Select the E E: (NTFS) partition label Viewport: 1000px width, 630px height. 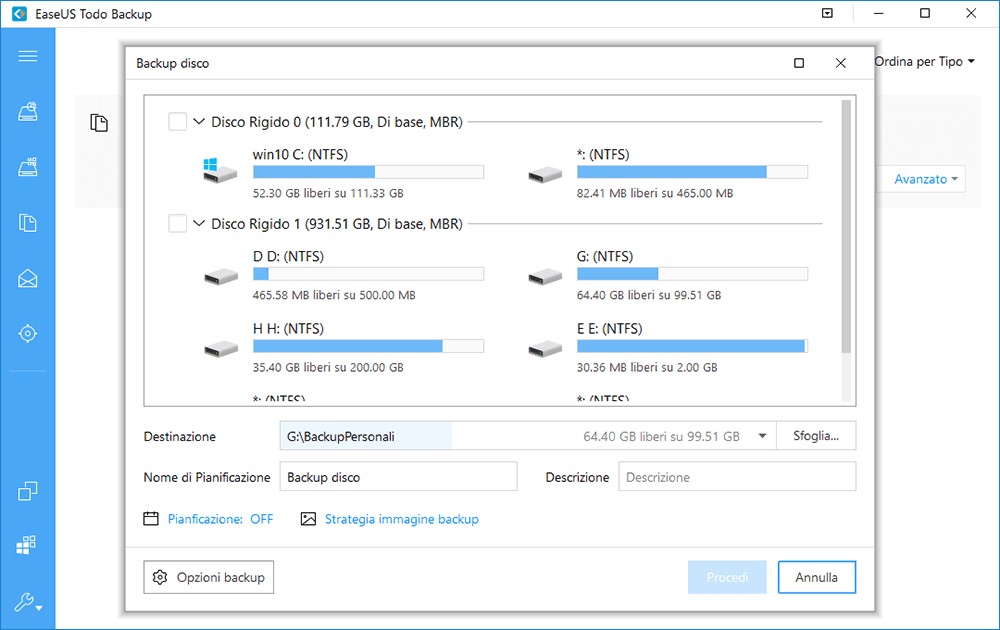pyautogui.click(x=610, y=328)
